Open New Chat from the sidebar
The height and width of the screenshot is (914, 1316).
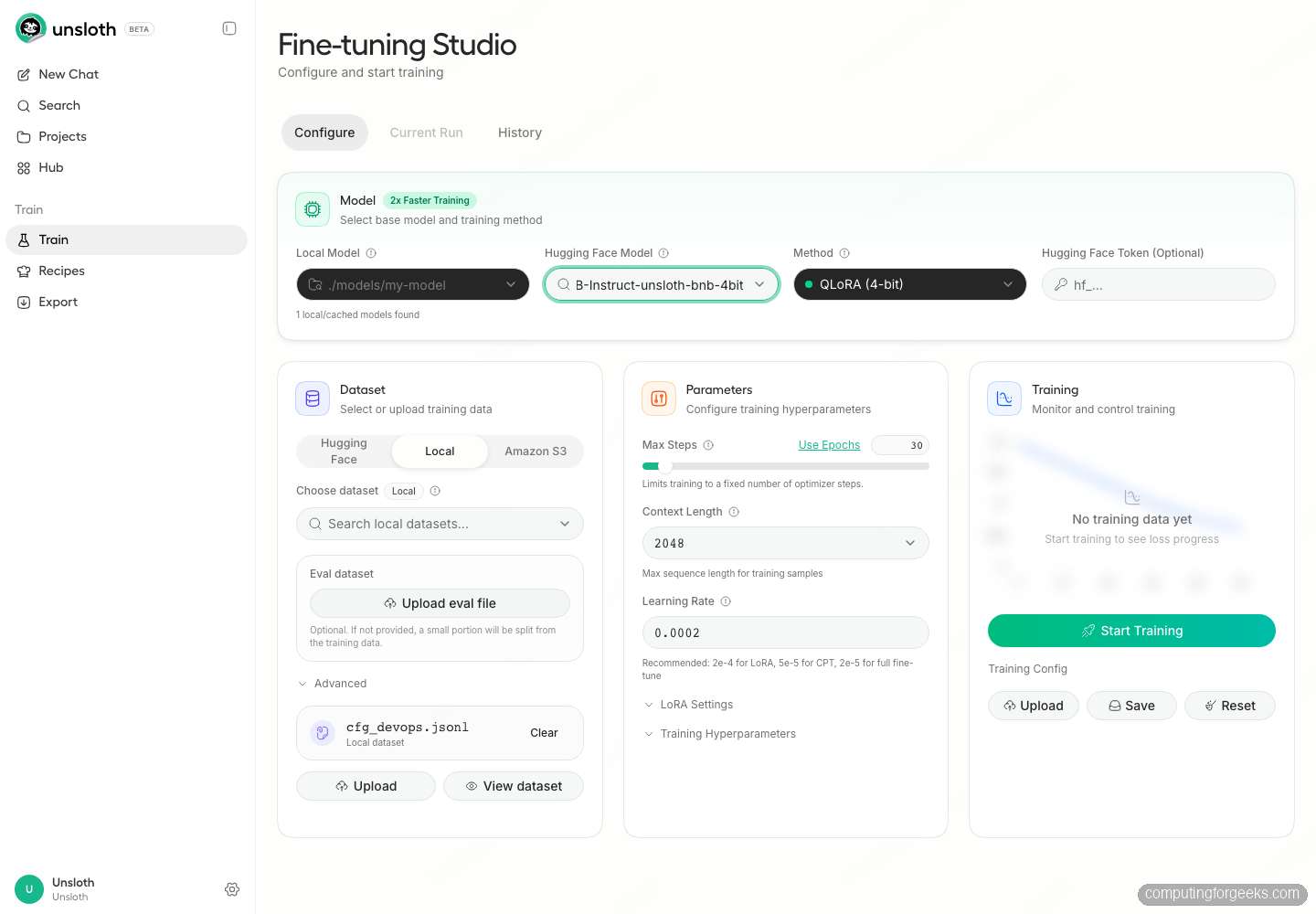pyautogui.click(x=126, y=74)
